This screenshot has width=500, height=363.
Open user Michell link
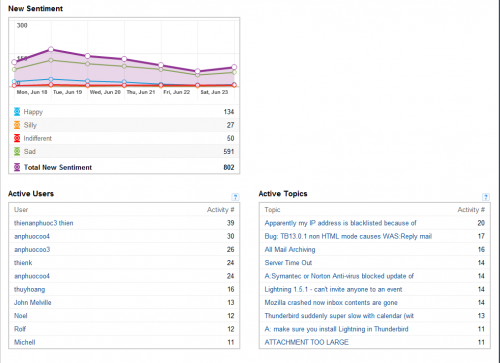[25, 342]
